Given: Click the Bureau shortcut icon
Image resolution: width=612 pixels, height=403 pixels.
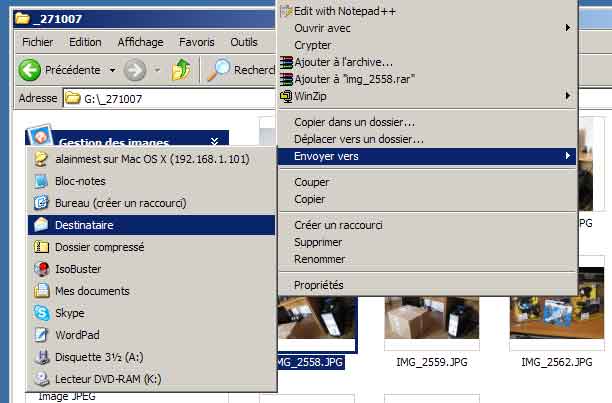Looking at the screenshot, I should pyautogui.click(x=41, y=203).
